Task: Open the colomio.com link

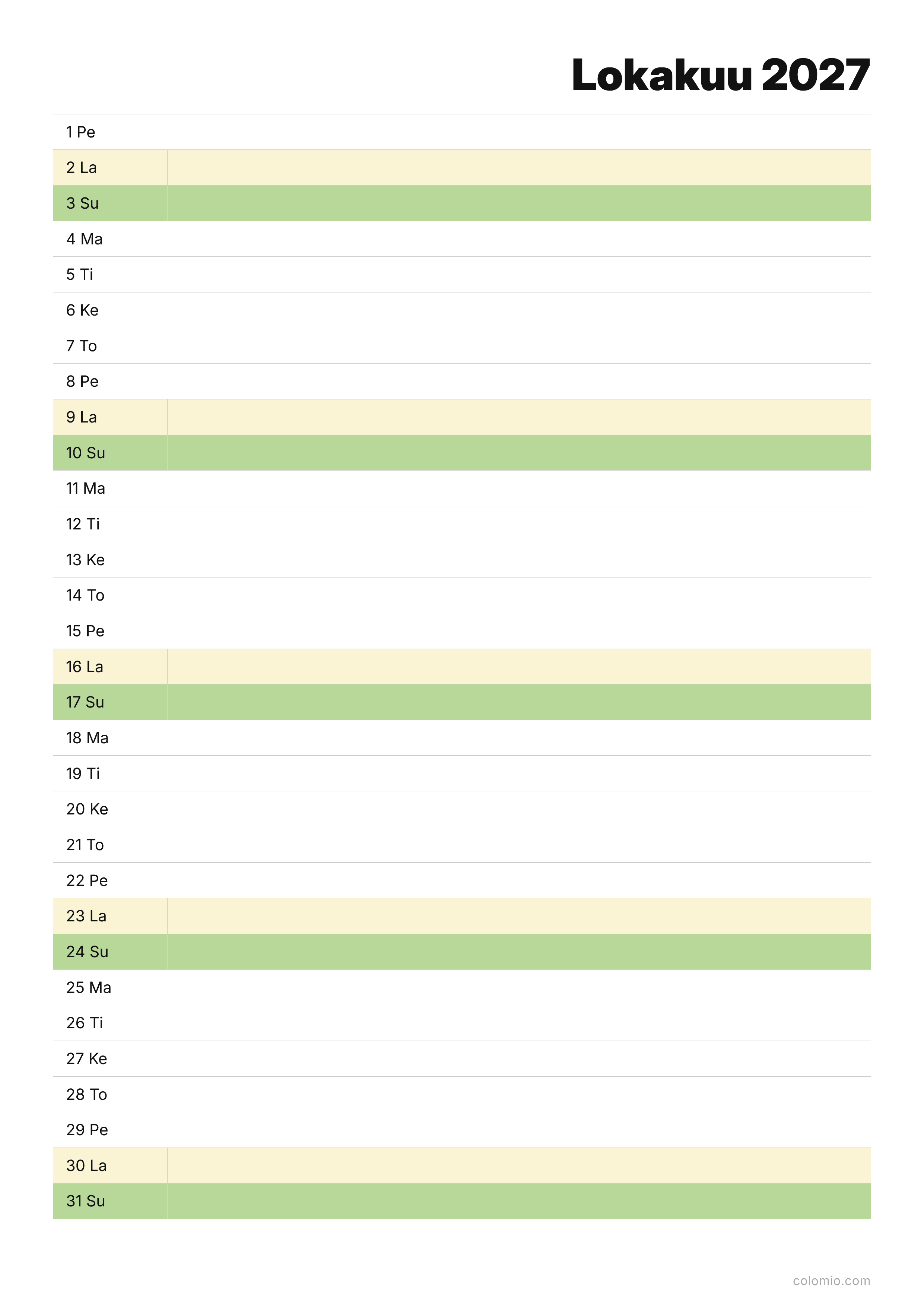Action: click(831, 1280)
